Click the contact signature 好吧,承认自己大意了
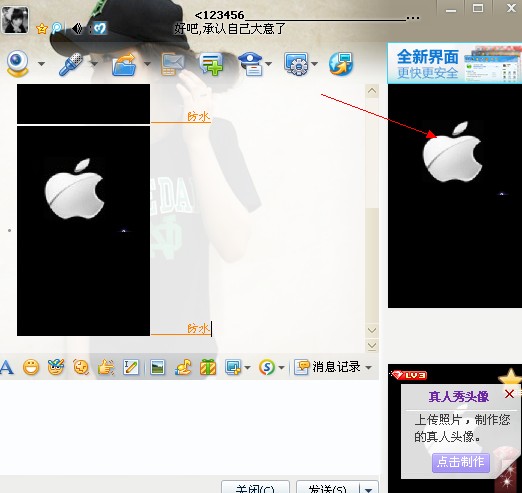 230,29
